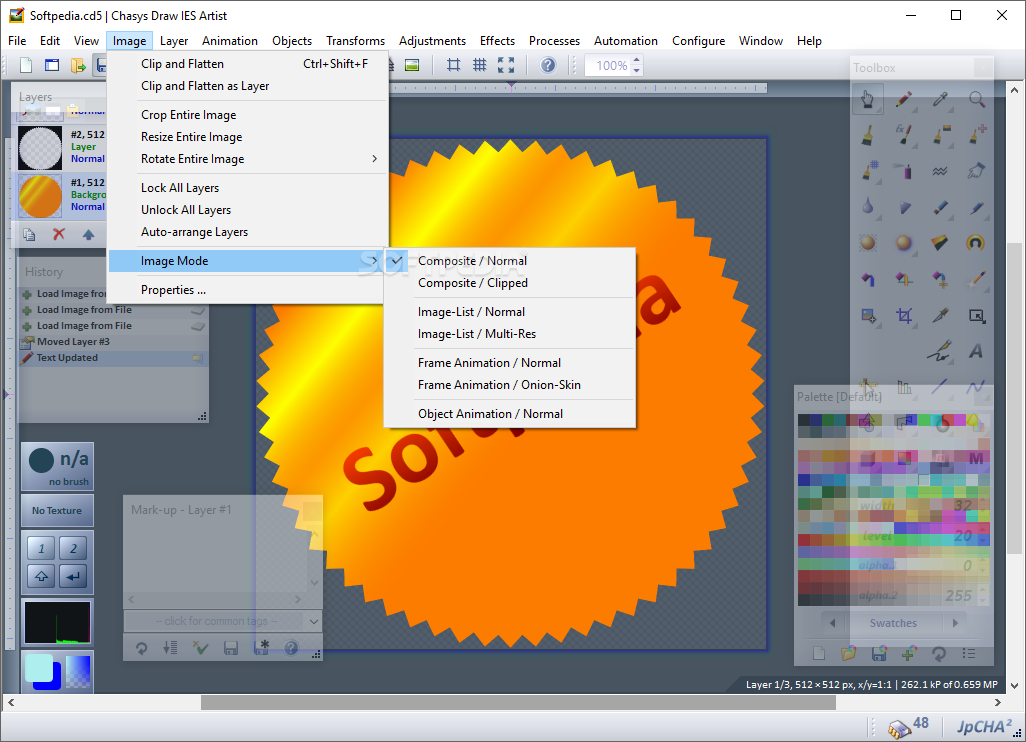Save palette with the disk icon
Viewport: 1026px width, 742px height.
(879, 653)
